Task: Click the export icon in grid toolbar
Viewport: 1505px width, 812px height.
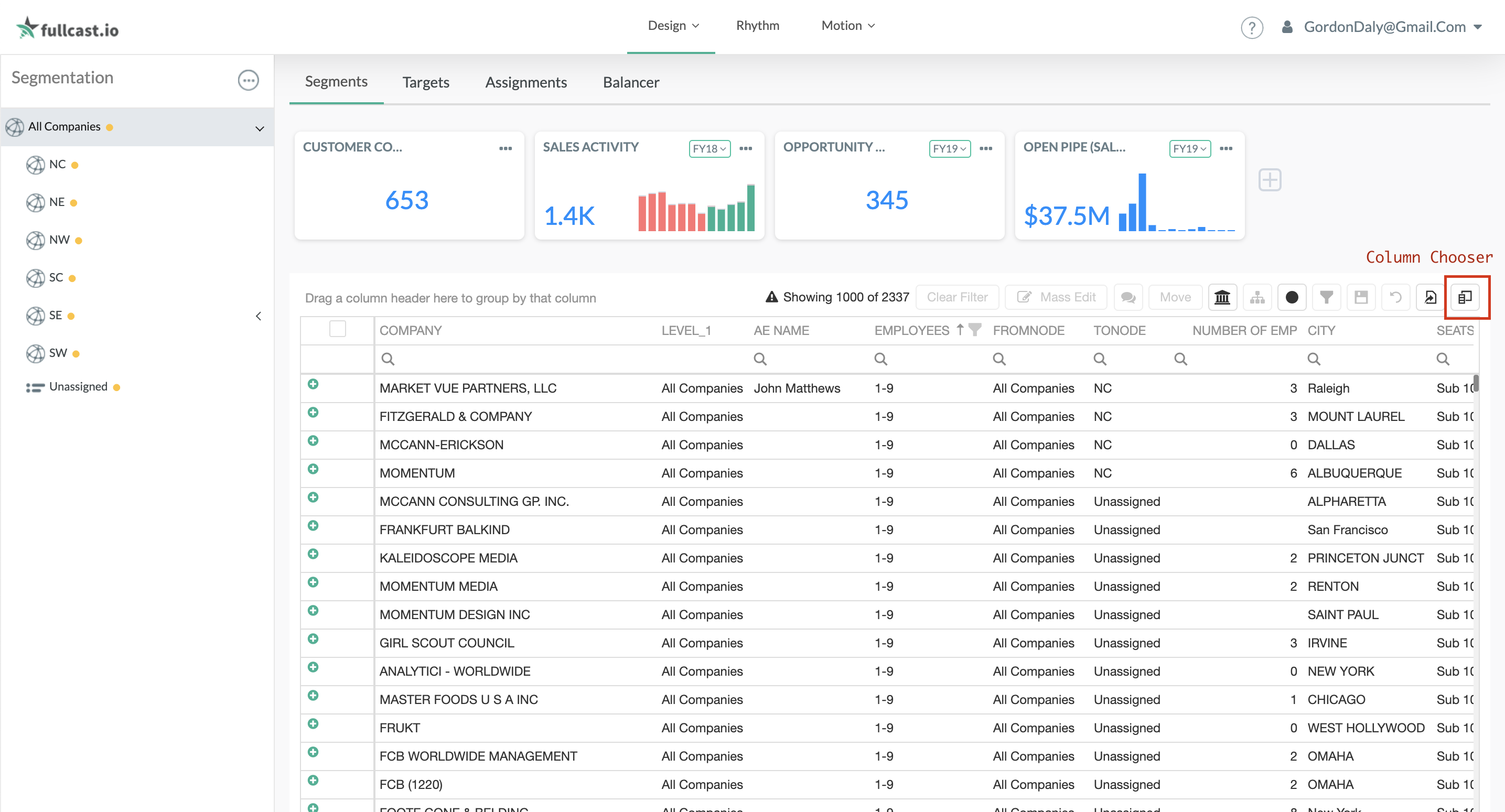Action: 1430,297
